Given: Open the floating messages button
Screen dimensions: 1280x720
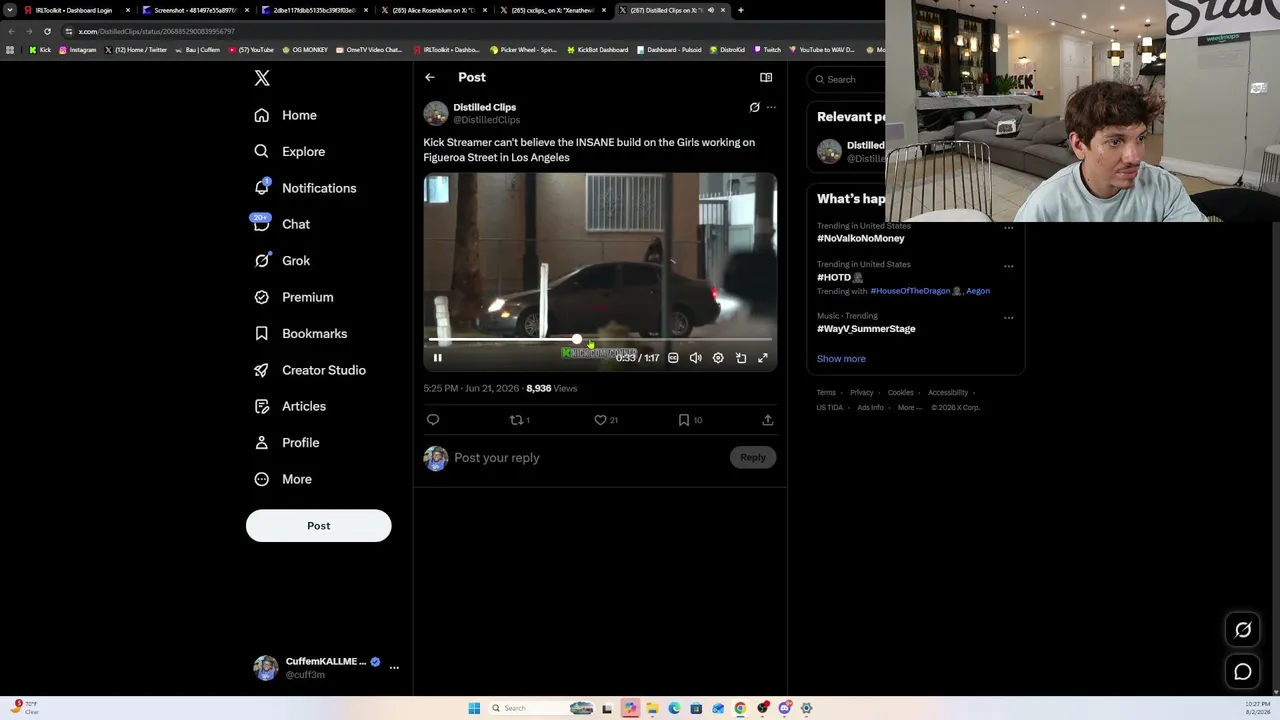Looking at the screenshot, I should click(1243, 672).
